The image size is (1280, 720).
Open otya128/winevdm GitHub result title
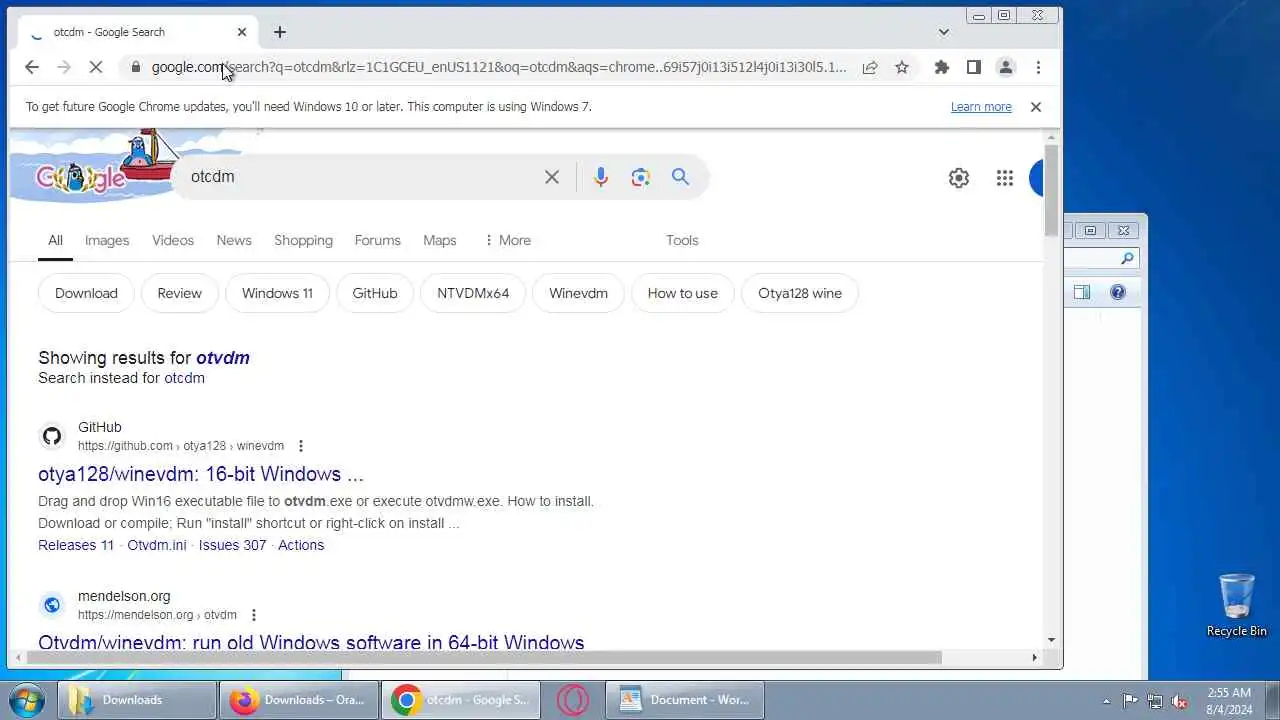tap(201, 474)
